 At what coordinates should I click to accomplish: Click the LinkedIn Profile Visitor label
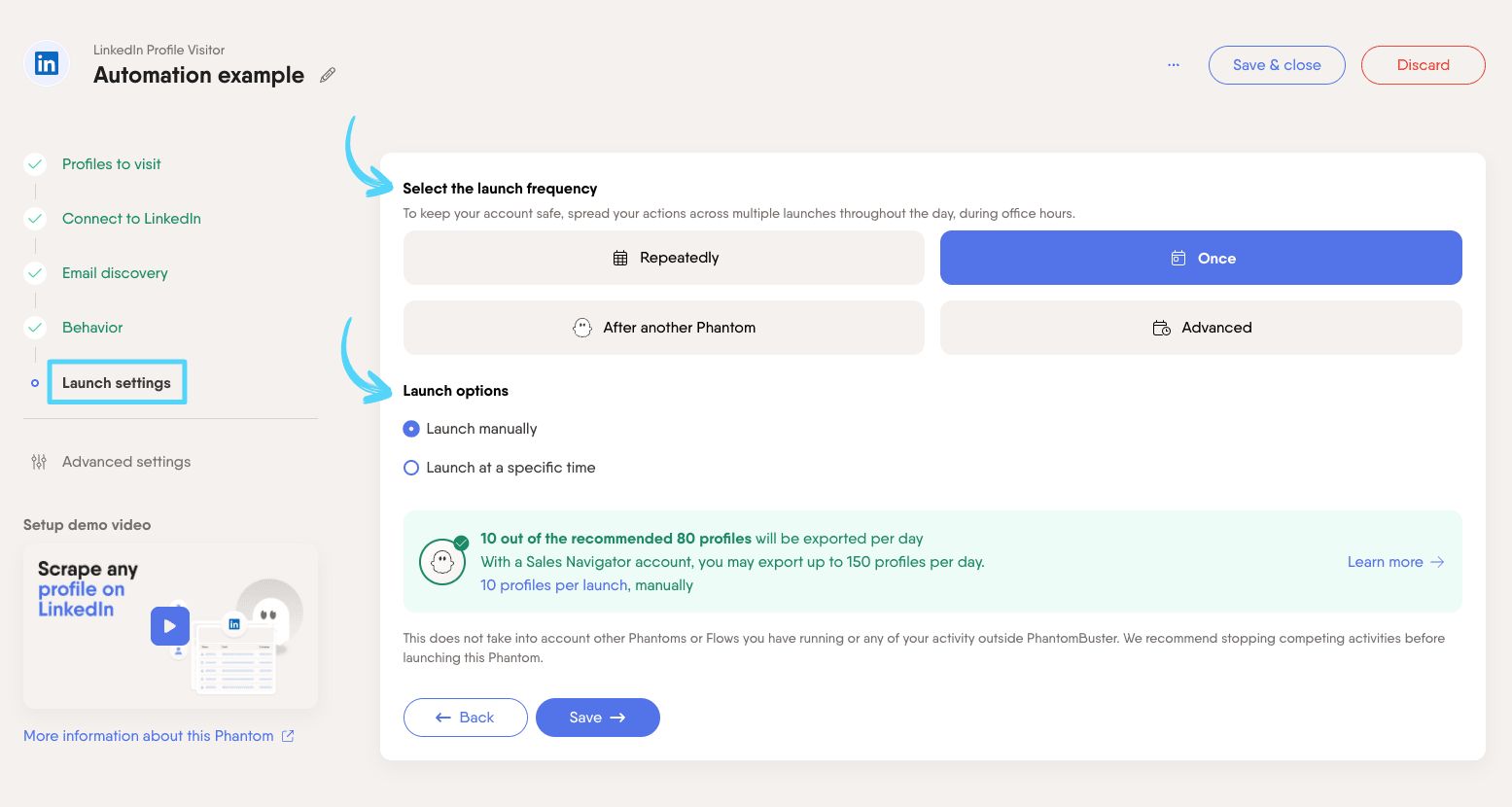158,50
